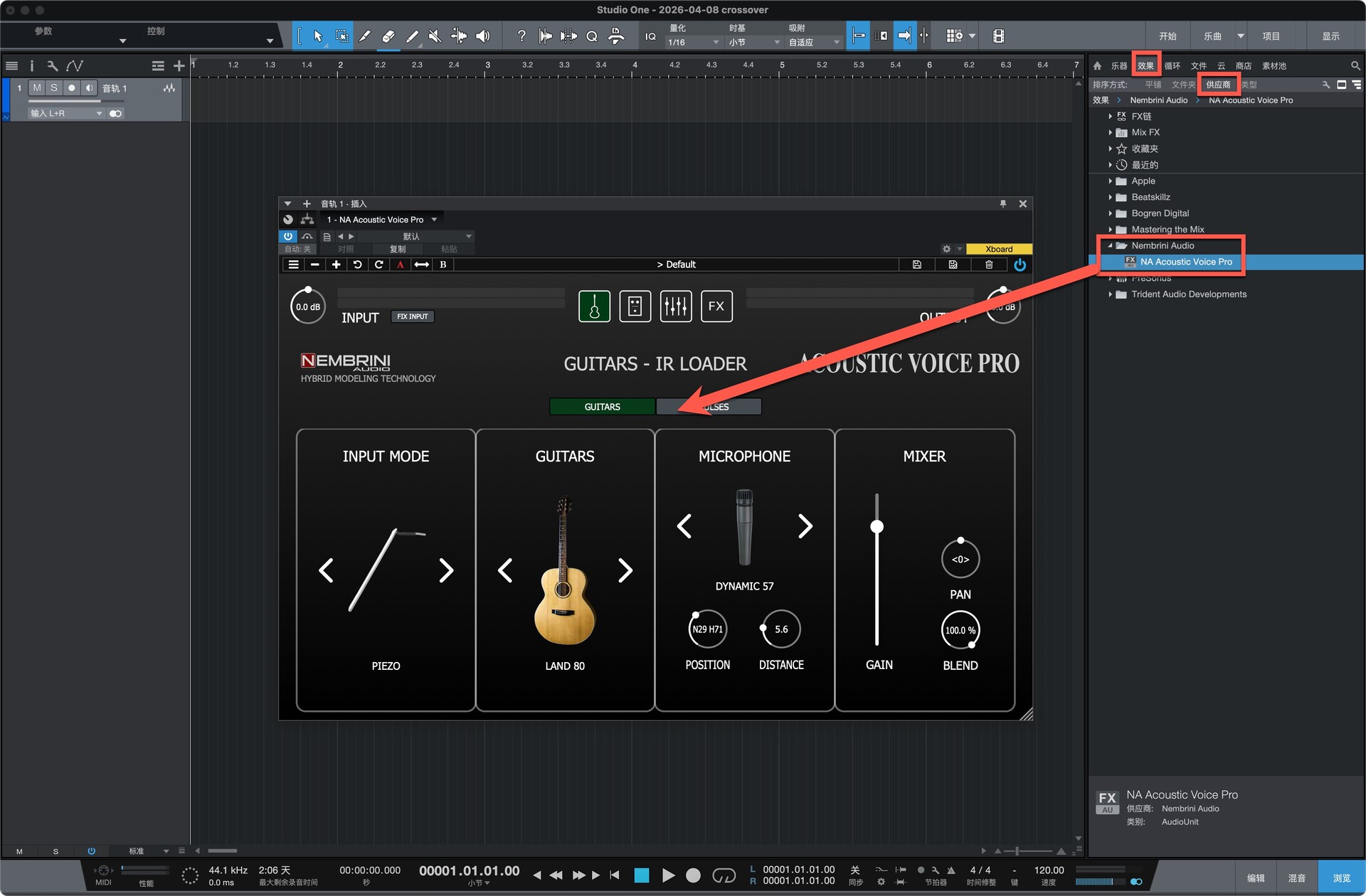Open the plugin FX section button
The image size is (1366, 896).
point(716,306)
